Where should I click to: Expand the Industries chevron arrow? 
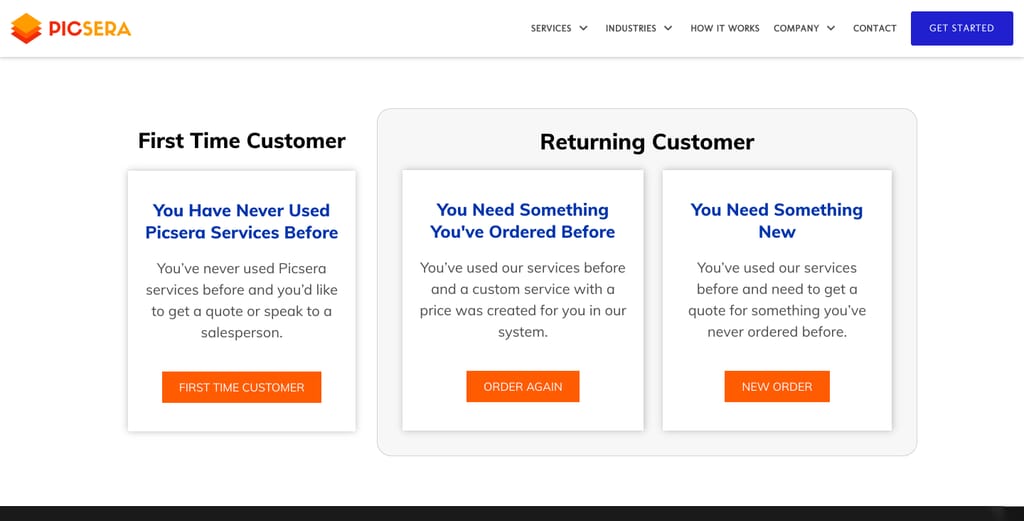coord(668,28)
